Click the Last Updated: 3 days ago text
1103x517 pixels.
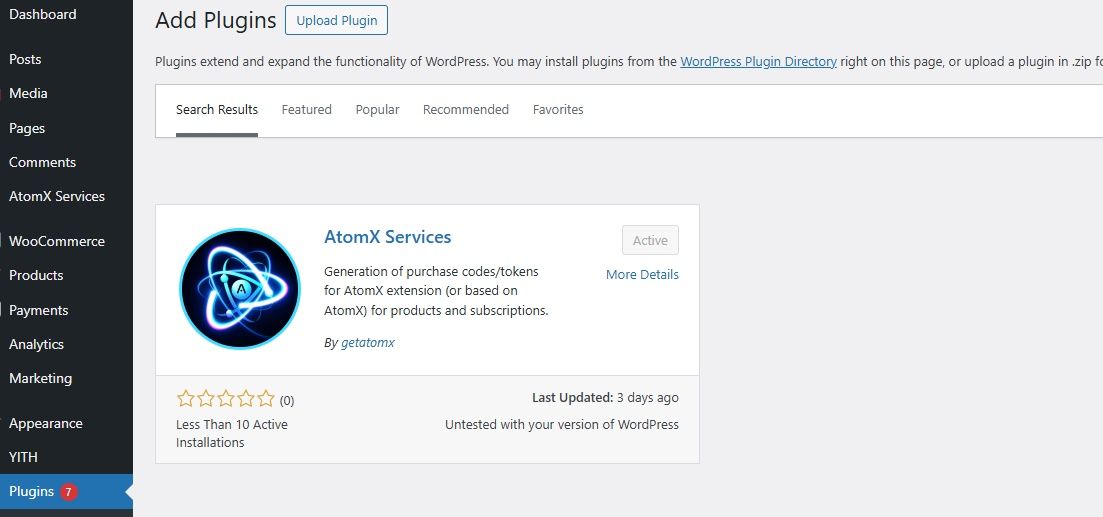click(x=605, y=398)
